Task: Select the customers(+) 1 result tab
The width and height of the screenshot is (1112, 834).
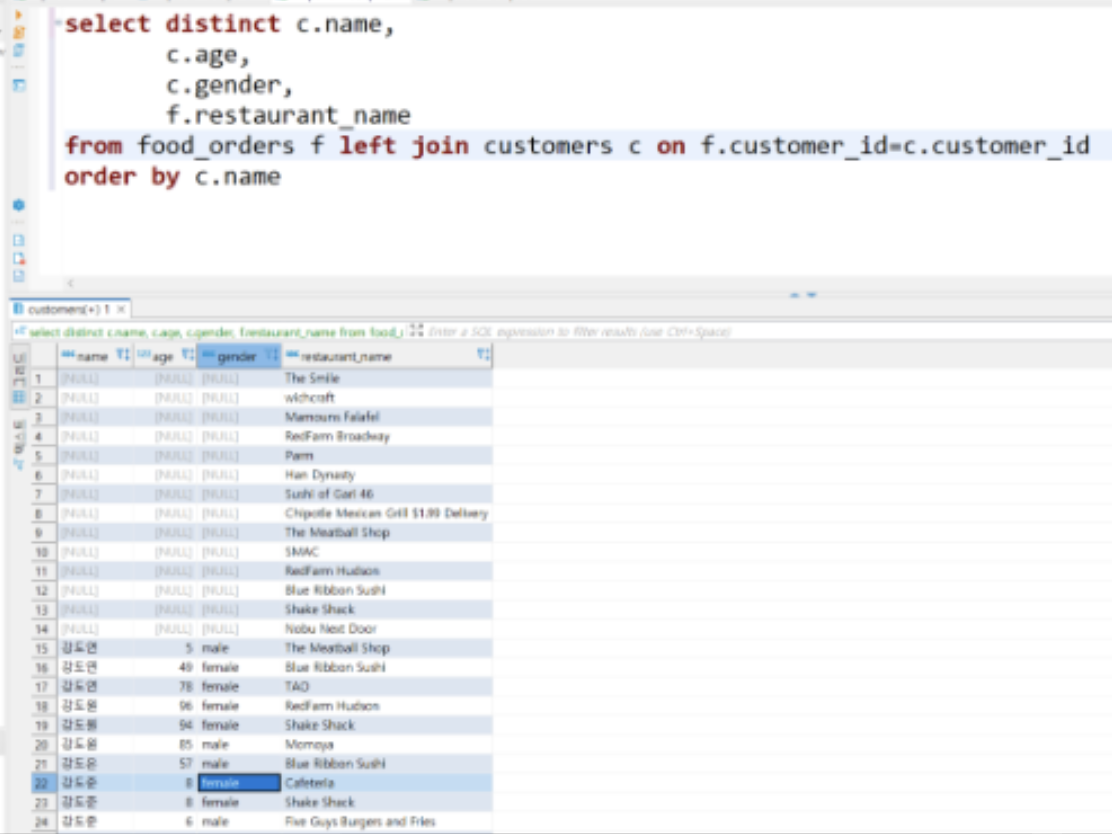Action: (69, 309)
